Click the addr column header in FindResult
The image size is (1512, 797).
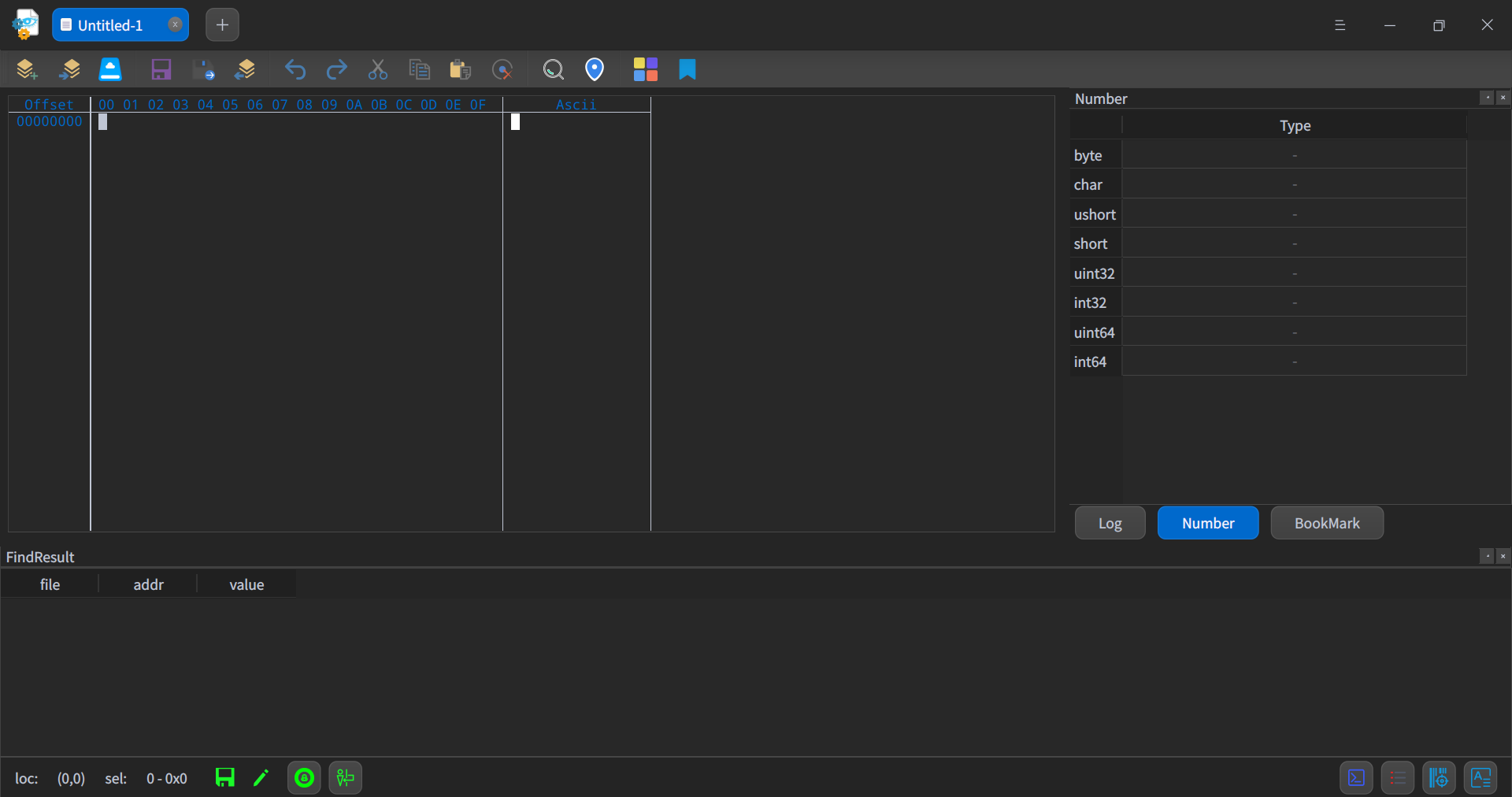click(148, 584)
